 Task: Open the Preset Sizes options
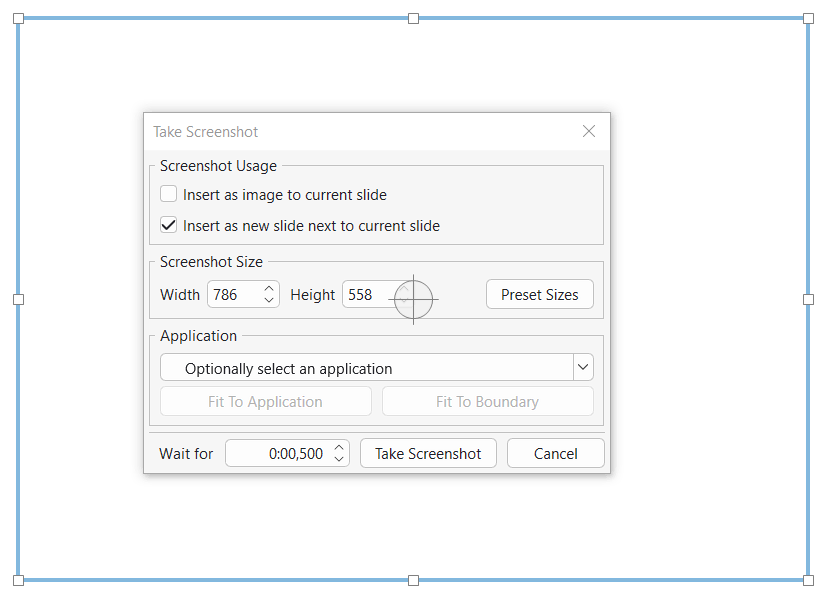(x=539, y=295)
